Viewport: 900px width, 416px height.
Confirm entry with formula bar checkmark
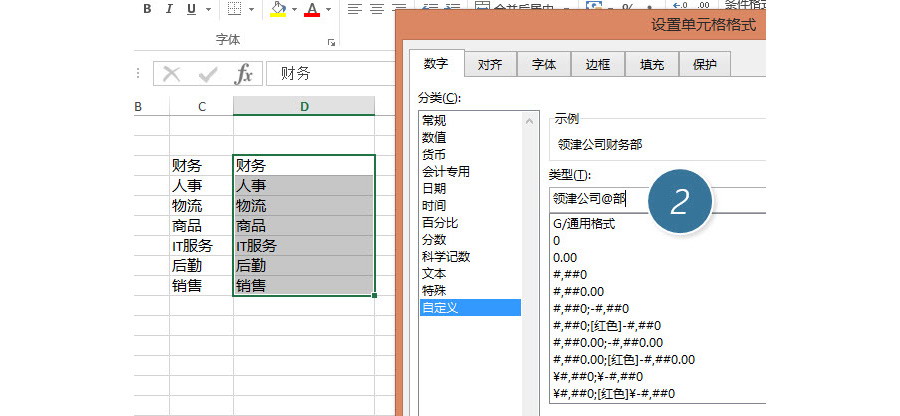click(207, 73)
